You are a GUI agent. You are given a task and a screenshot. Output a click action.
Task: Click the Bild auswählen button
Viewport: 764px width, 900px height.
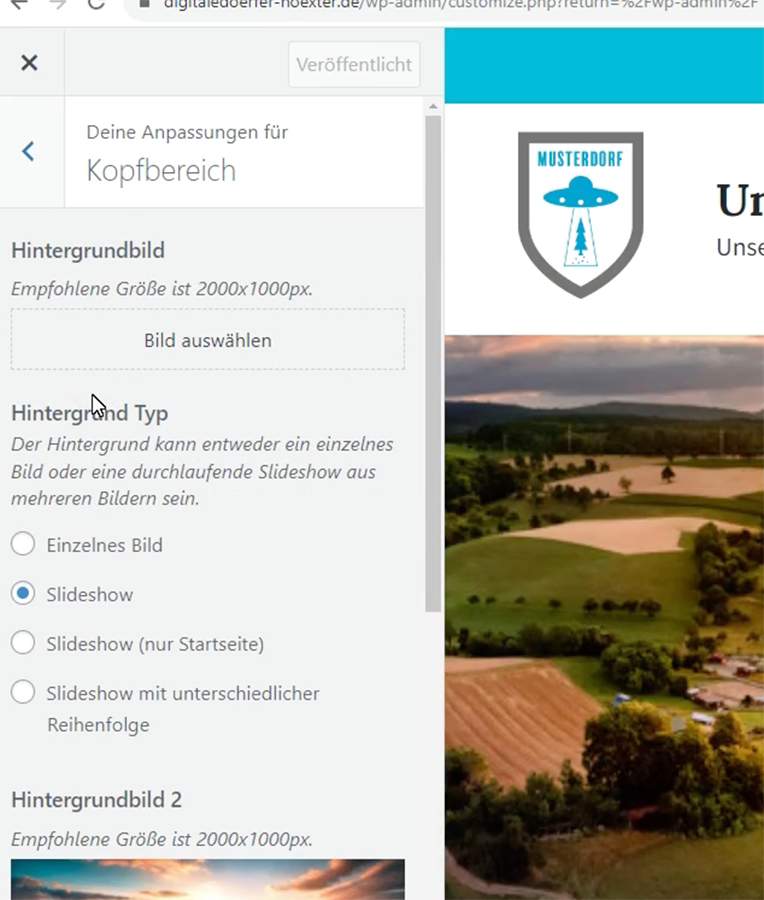pyautogui.click(x=208, y=340)
